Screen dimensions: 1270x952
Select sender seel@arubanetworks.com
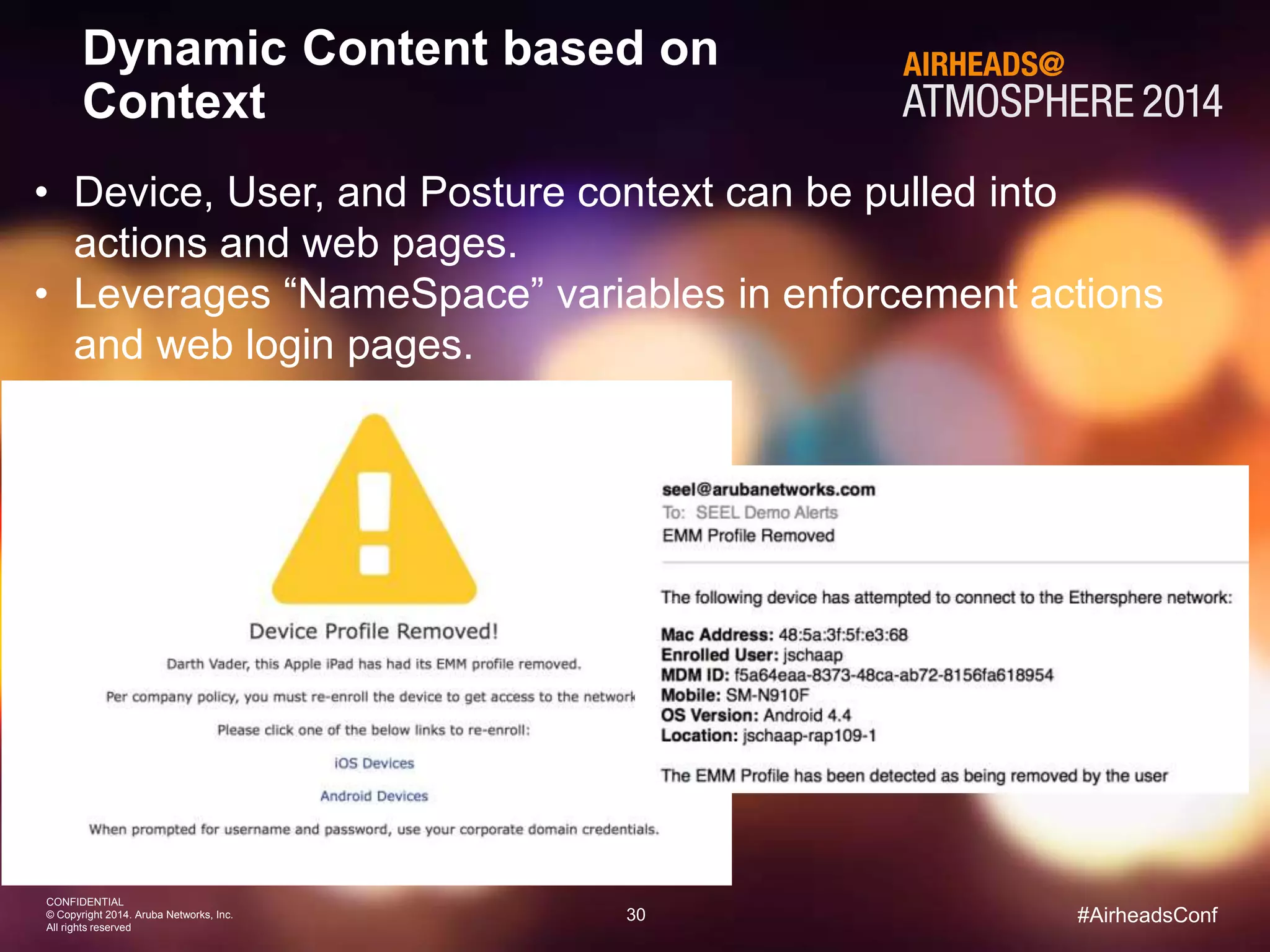(x=768, y=489)
